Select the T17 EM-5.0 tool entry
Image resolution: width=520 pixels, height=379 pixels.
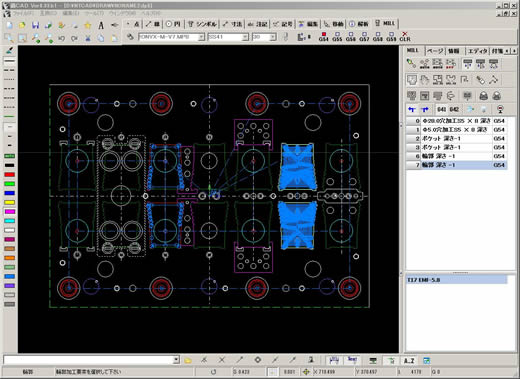(x=457, y=280)
